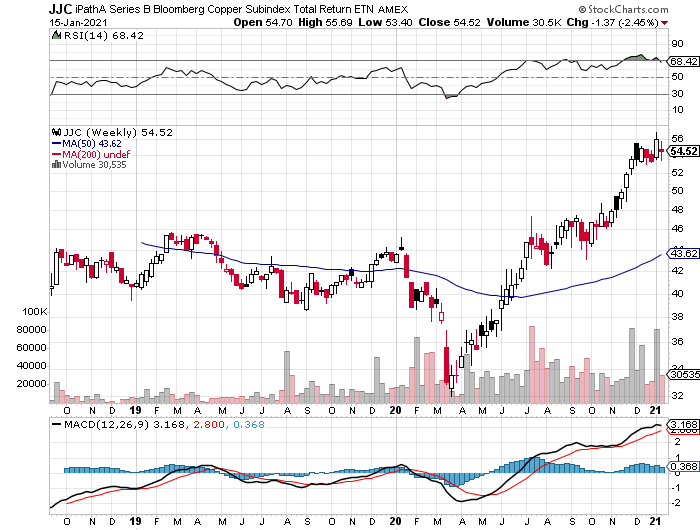700x530 pixels.
Task: Click the green RSI indicator icon
Action: click(56, 35)
